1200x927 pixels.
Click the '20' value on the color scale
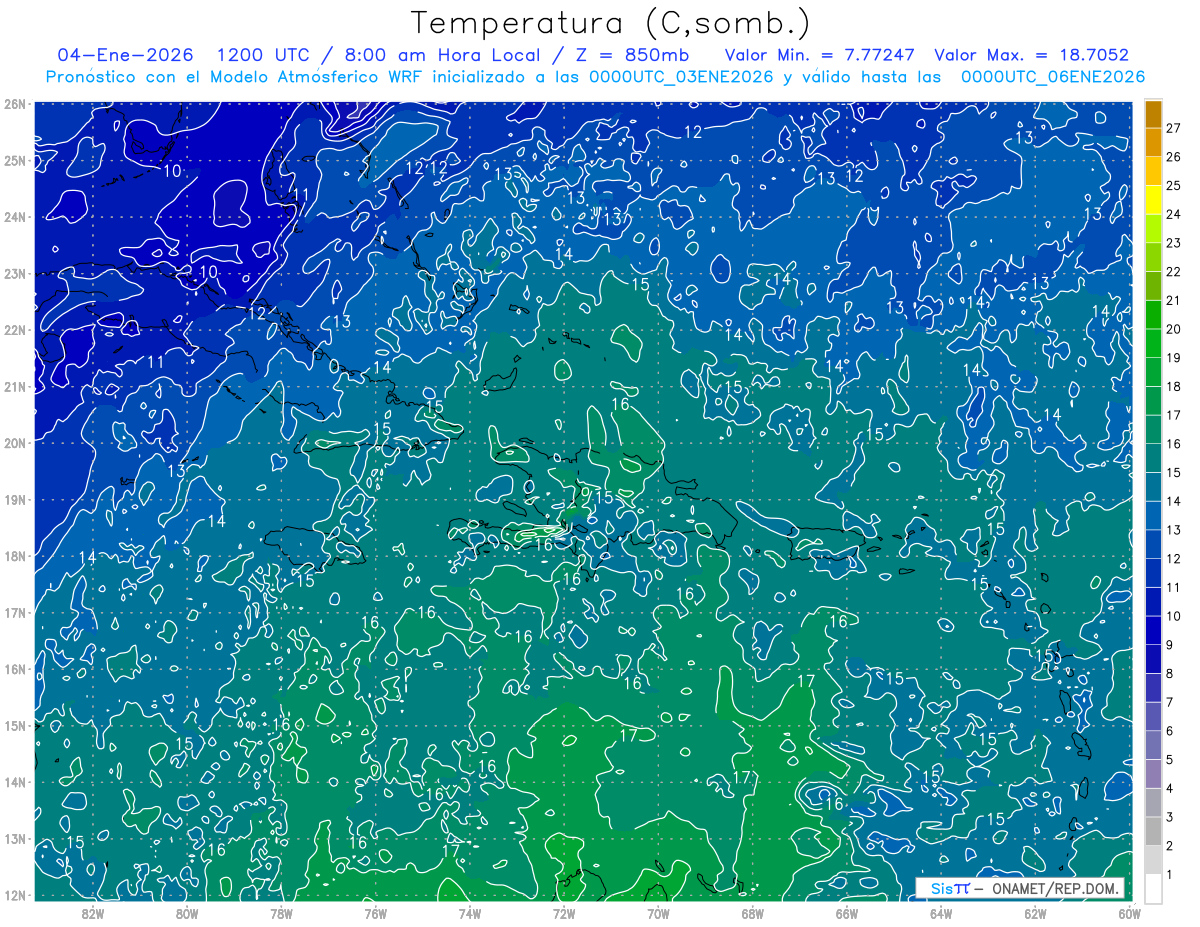pos(1174,329)
